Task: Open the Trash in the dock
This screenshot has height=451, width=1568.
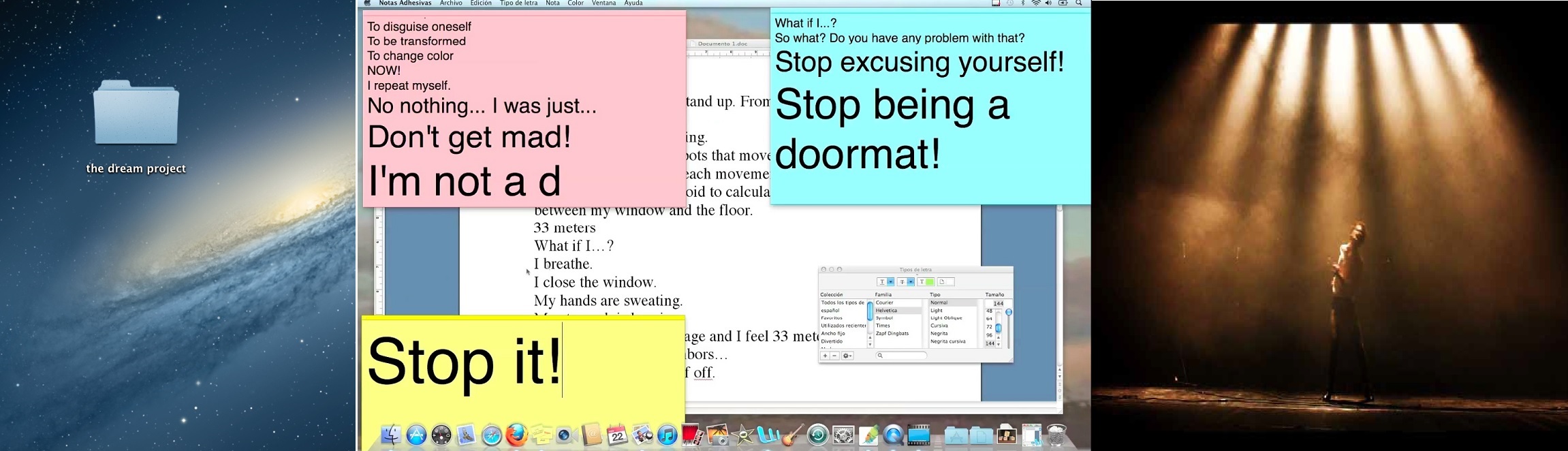Action: click(1056, 435)
